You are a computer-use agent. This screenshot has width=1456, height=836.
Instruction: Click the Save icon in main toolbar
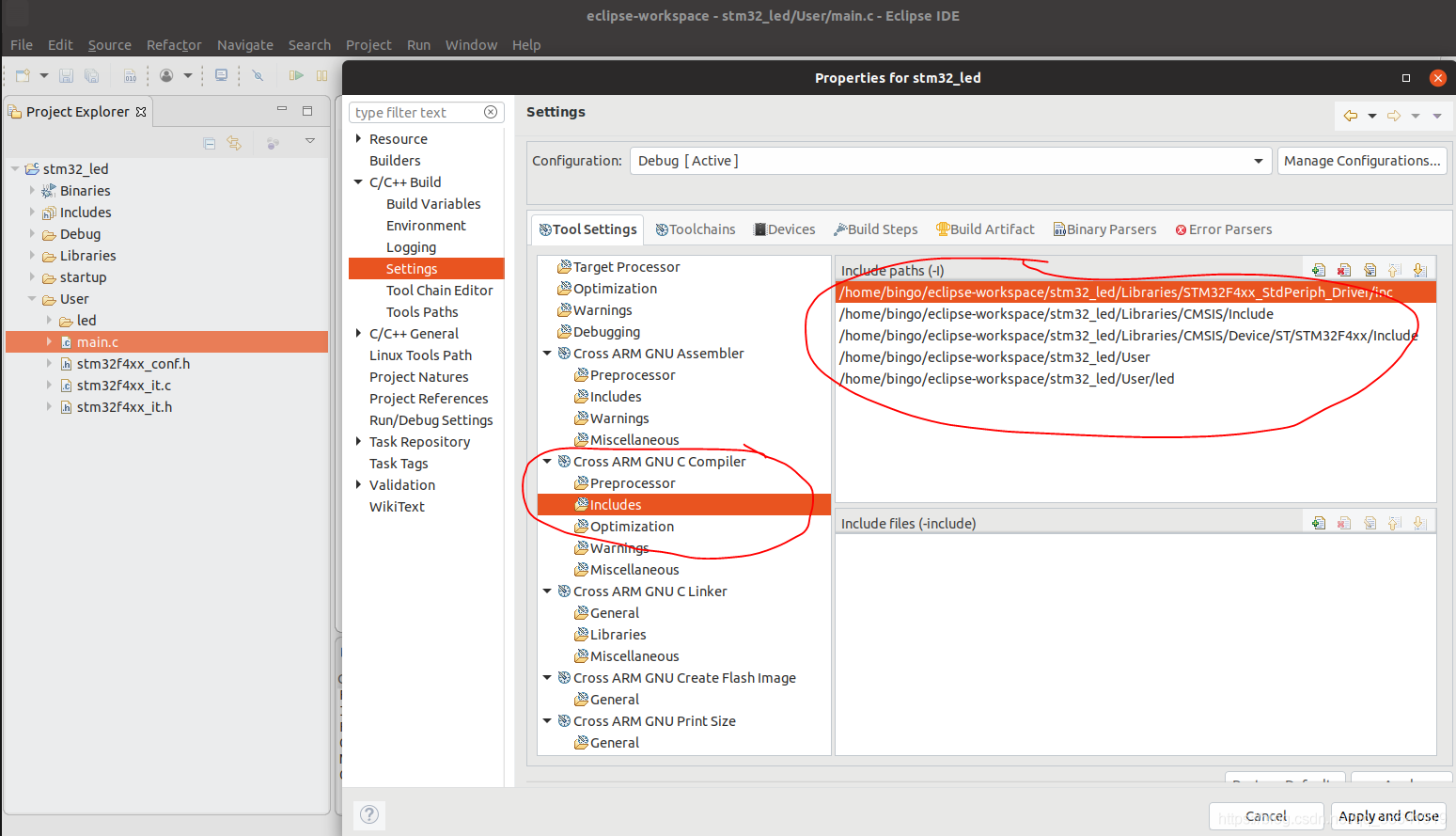66,75
